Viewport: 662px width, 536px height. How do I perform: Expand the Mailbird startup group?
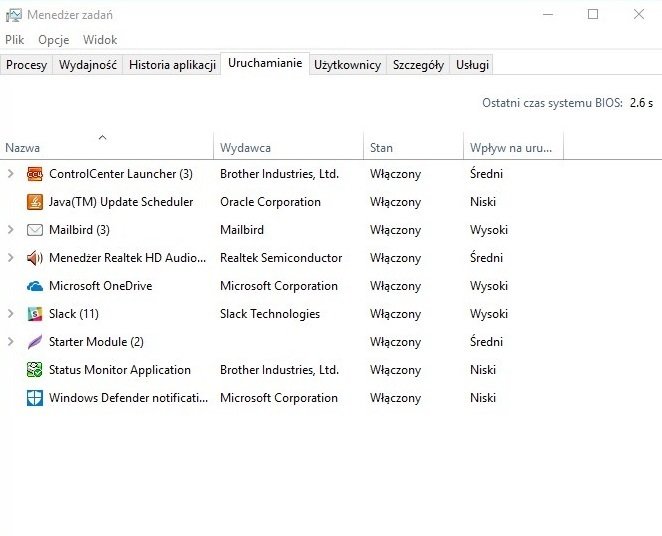click(x=11, y=230)
